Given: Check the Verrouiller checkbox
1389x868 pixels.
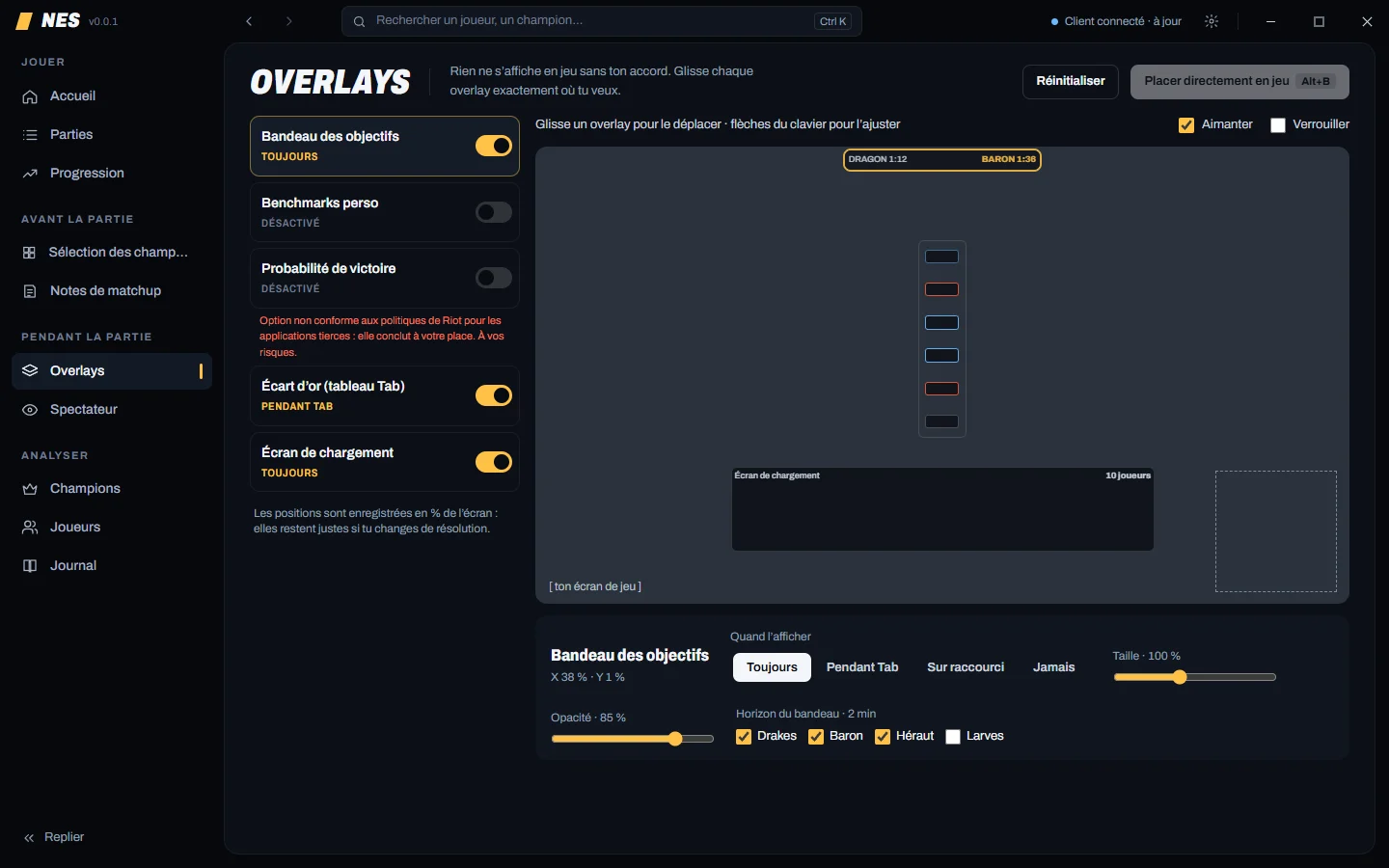Looking at the screenshot, I should tap(1278, 125).
